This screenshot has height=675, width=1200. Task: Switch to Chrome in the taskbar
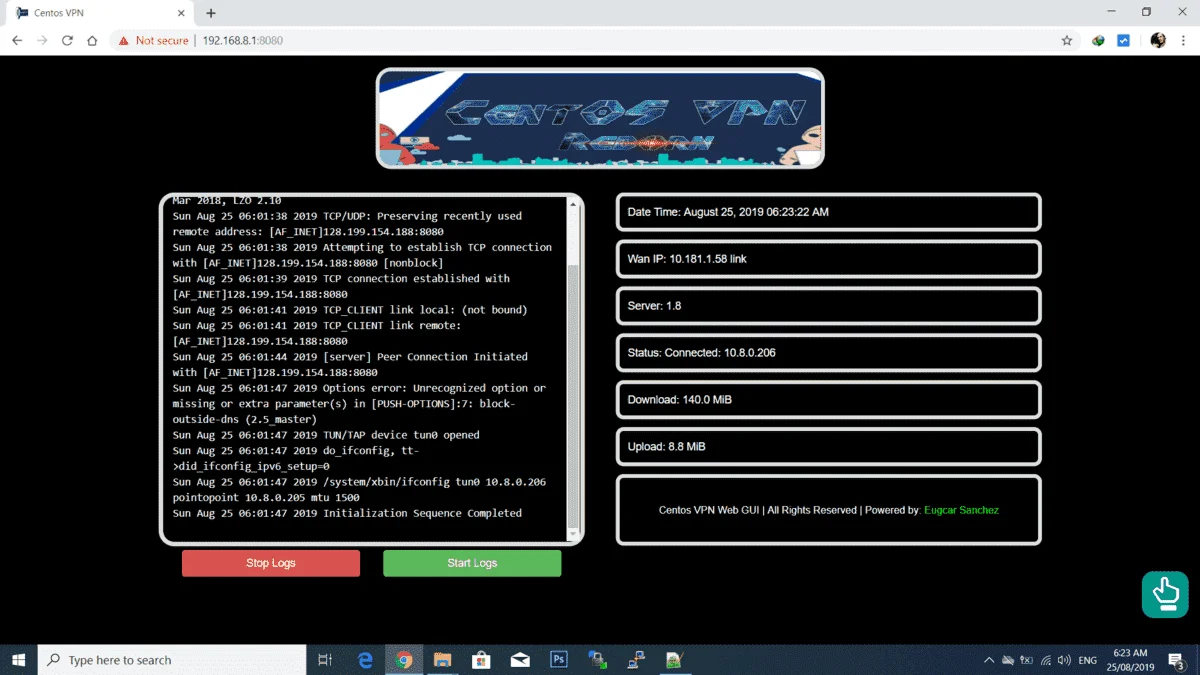click(x=404, y=660)
